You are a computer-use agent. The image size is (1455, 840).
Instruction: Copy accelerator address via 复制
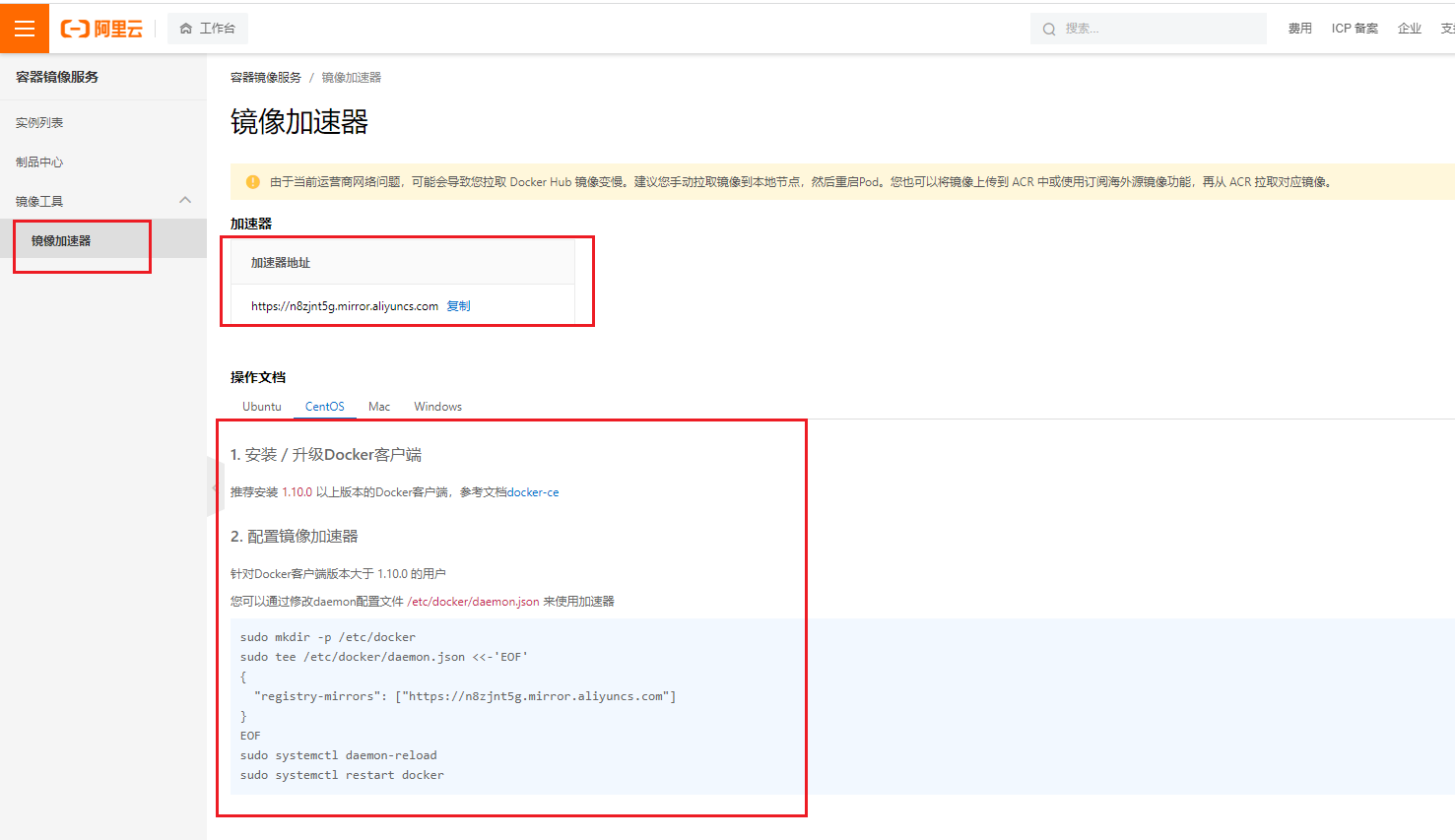click(459, 306)
